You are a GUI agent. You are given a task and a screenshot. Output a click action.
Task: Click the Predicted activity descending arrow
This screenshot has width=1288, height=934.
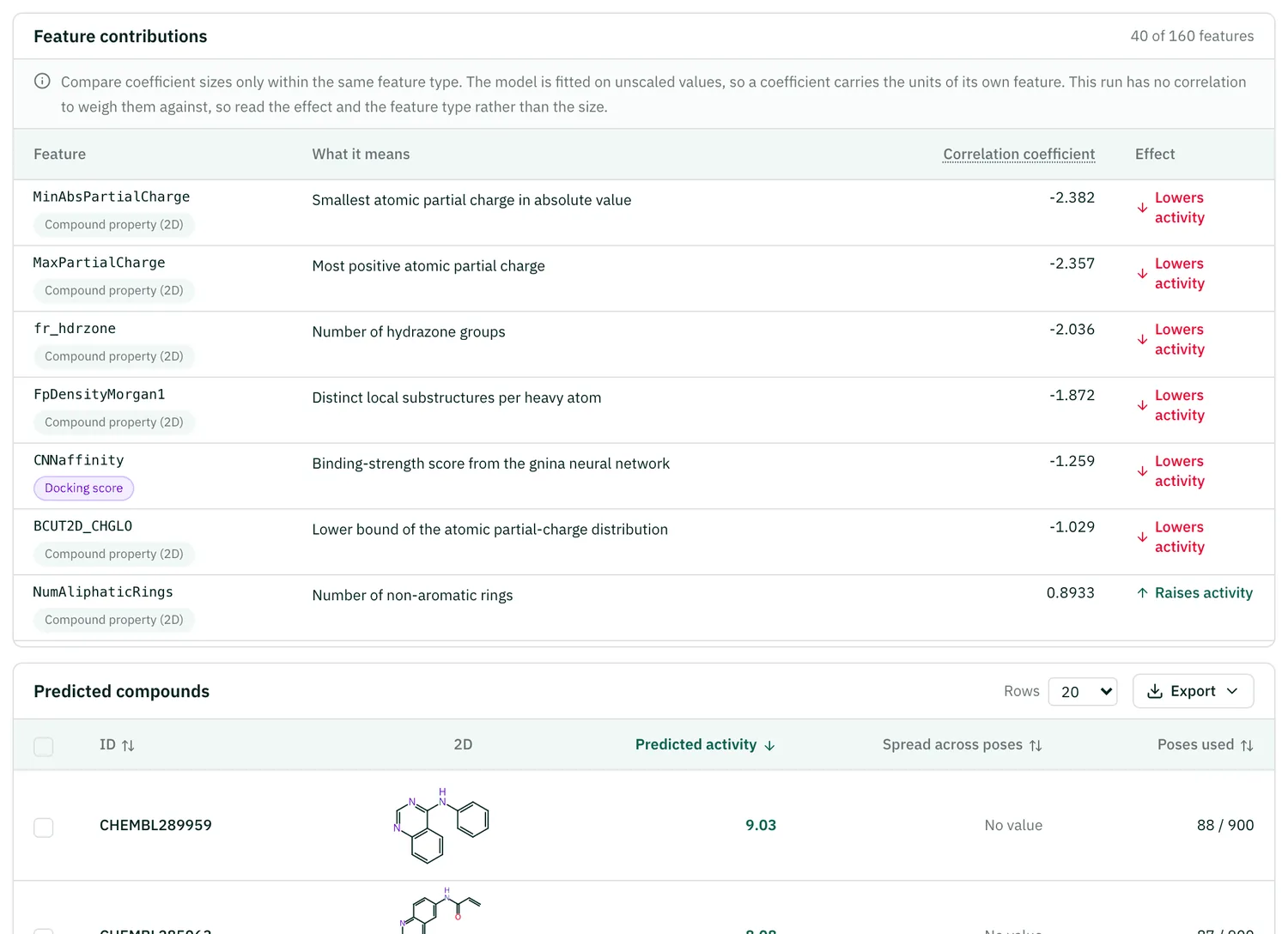[x=769, y=745]
